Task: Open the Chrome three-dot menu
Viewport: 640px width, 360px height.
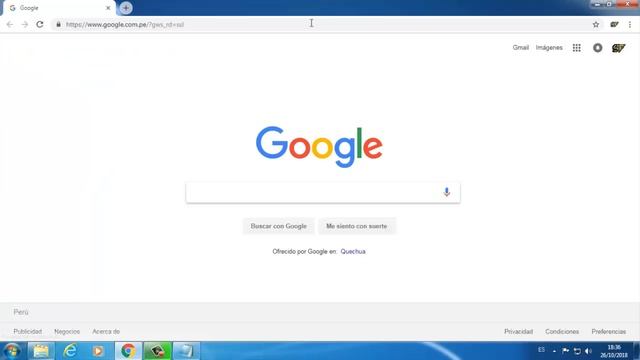Action: coord(630,24)
